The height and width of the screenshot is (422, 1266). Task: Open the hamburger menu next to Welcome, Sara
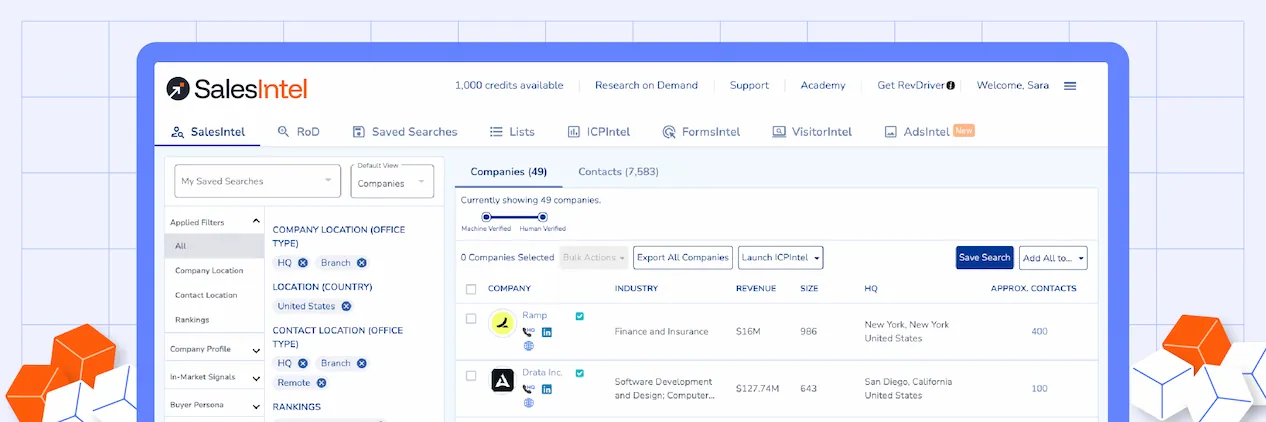click(1070, 86)
